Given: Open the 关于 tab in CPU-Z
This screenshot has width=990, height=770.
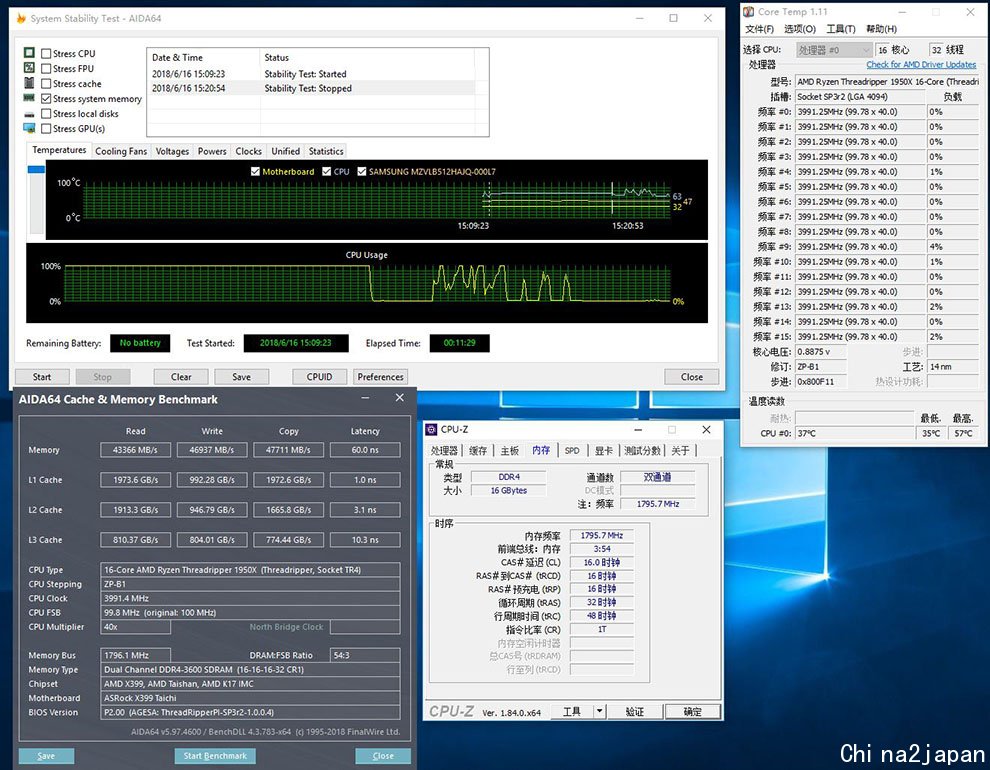Looking at the screenshot, I should tap(681, 451).
